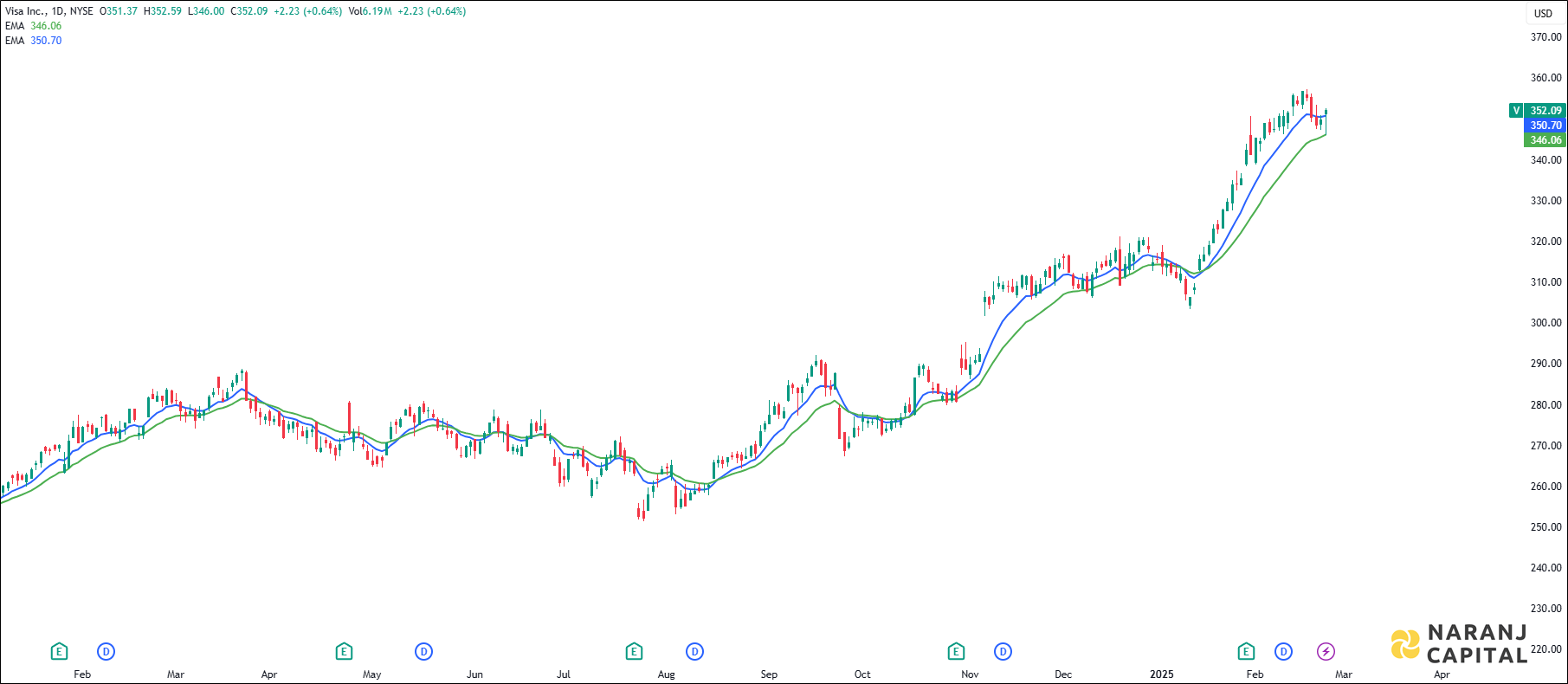Screen dimensions: 1568x684
Task: Click the purple lightning event marker
Action: 1326,651
